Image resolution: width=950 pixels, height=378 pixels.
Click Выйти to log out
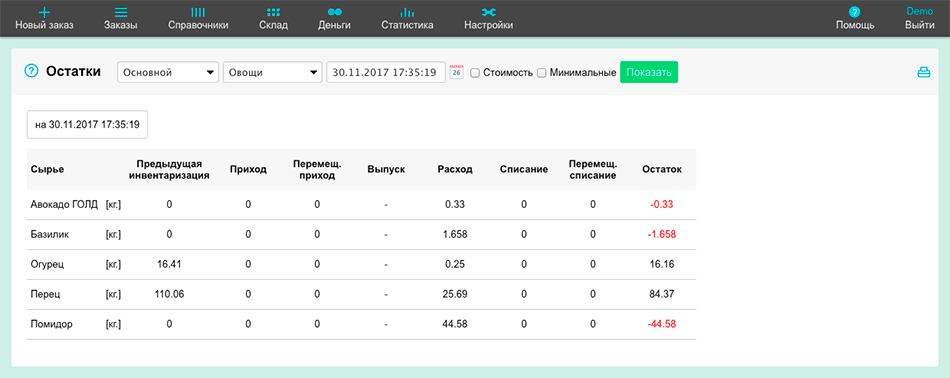click(x=919, y=25)
